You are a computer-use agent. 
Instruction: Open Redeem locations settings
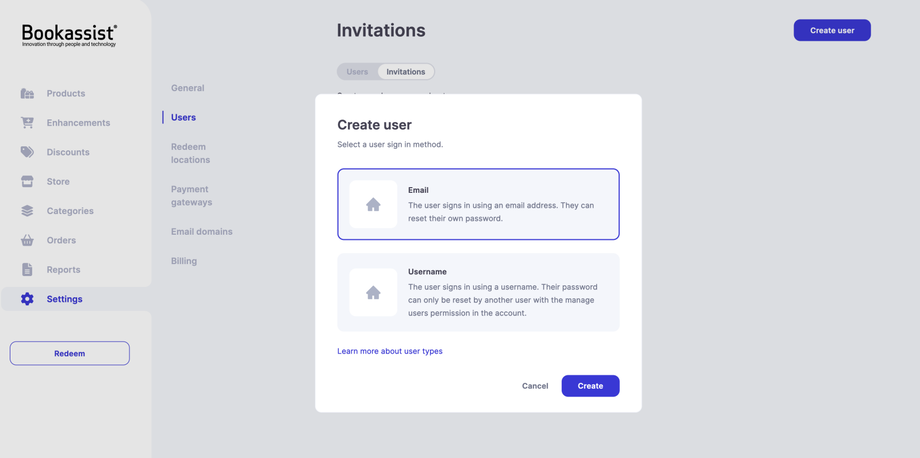(190, 153)
